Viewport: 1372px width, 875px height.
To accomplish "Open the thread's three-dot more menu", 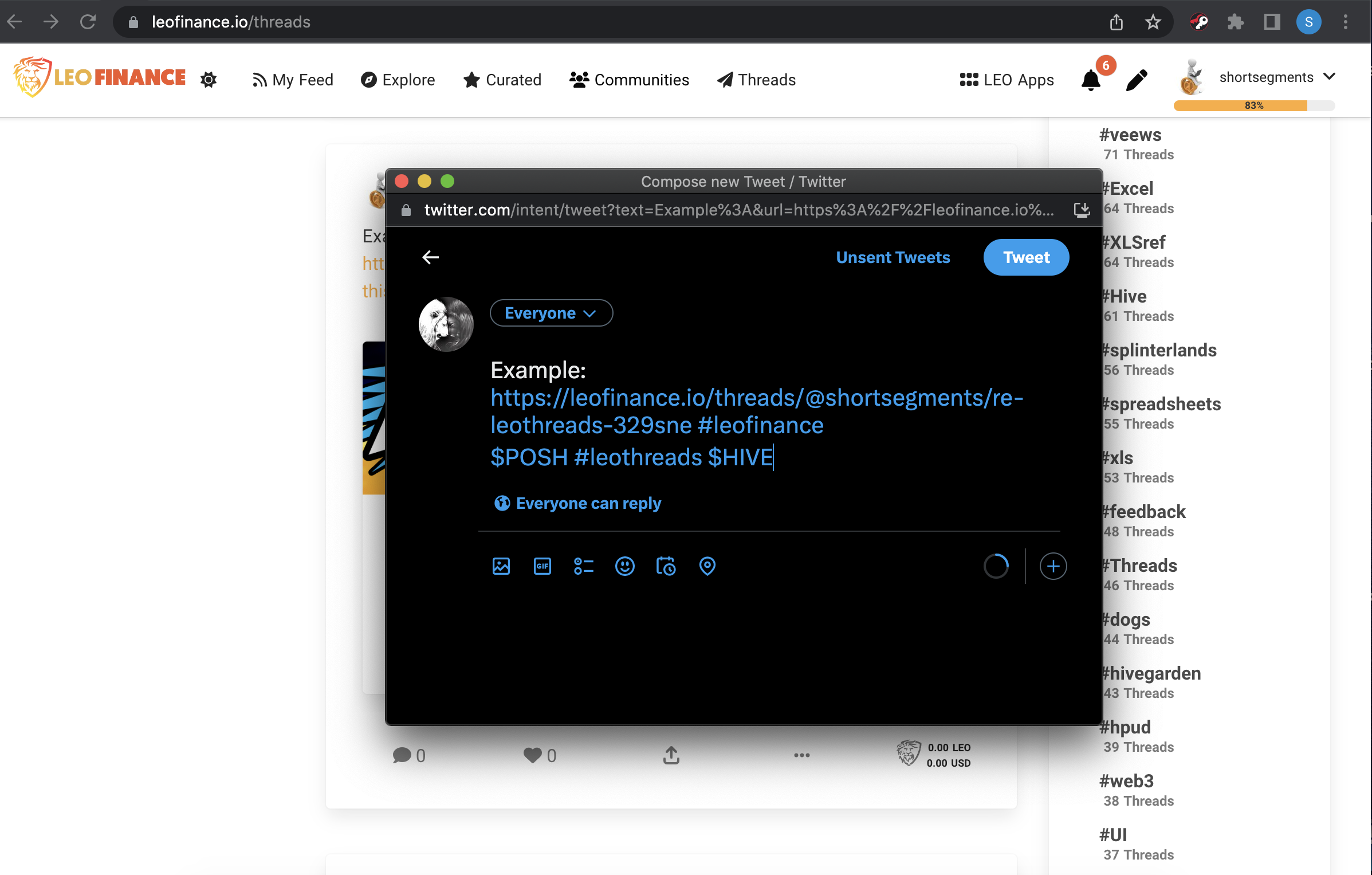I will tap(801, 755).
